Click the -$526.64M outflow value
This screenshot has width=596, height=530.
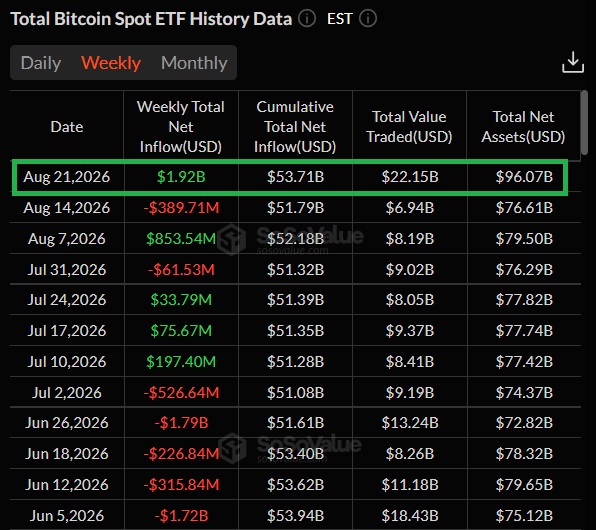click(181, 392)
